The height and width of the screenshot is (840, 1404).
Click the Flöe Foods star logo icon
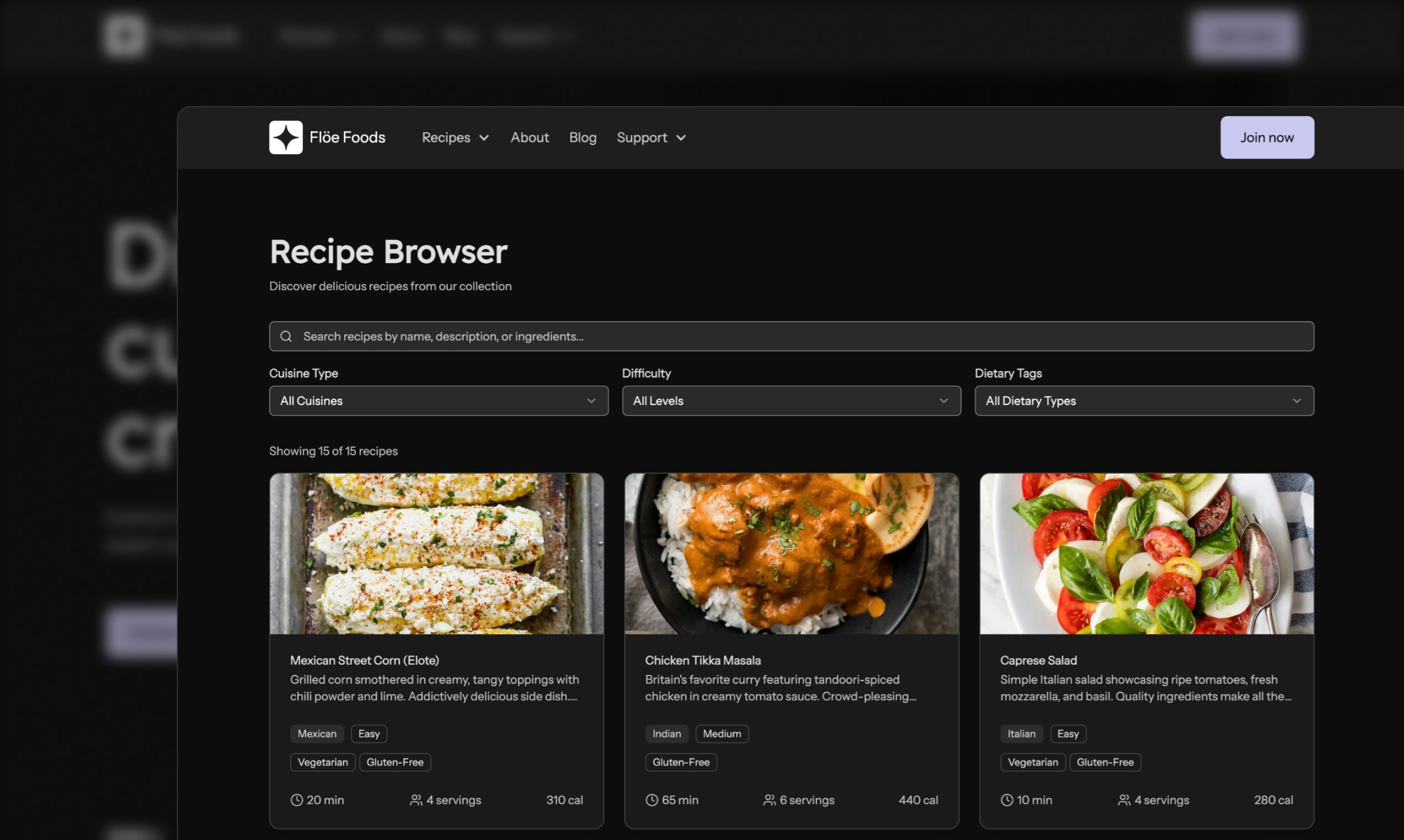click(x=286, y=137)
